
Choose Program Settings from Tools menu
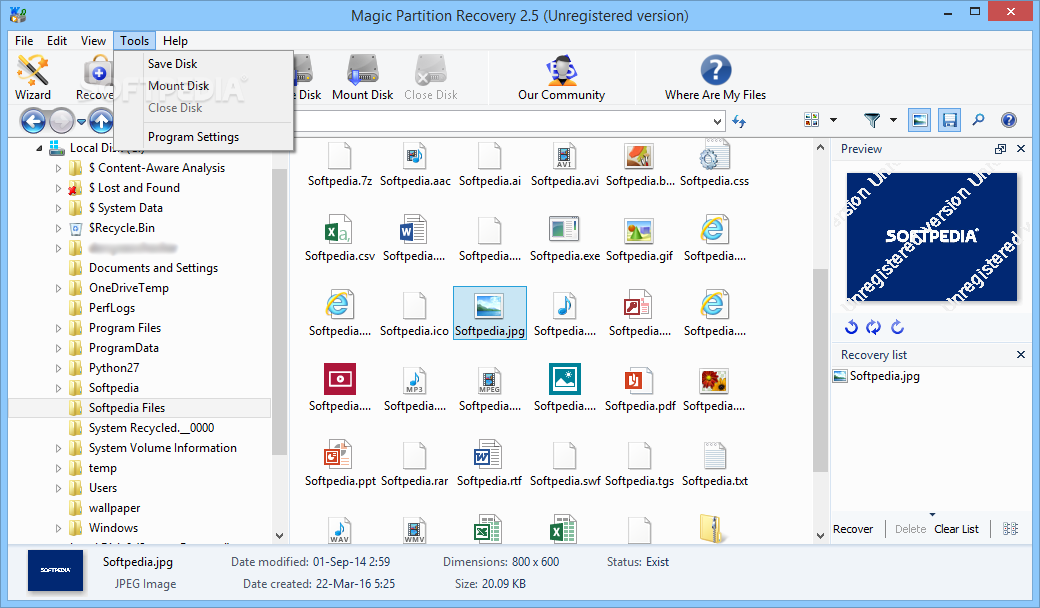click(203, 137)
